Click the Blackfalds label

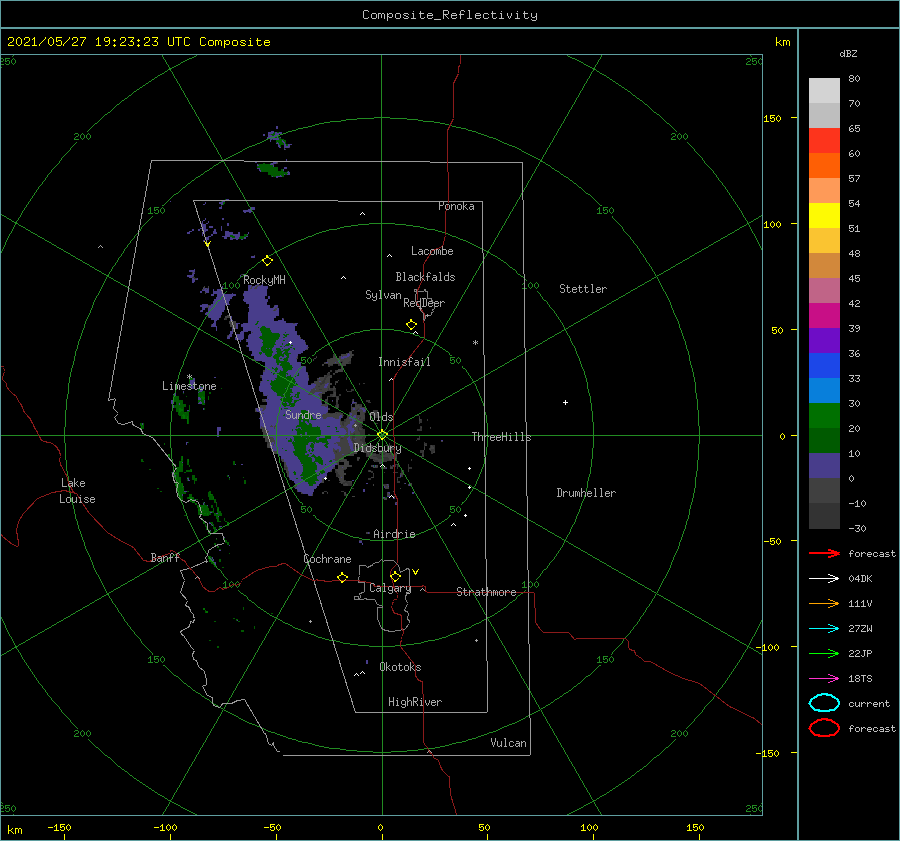[x=425, y=277]
